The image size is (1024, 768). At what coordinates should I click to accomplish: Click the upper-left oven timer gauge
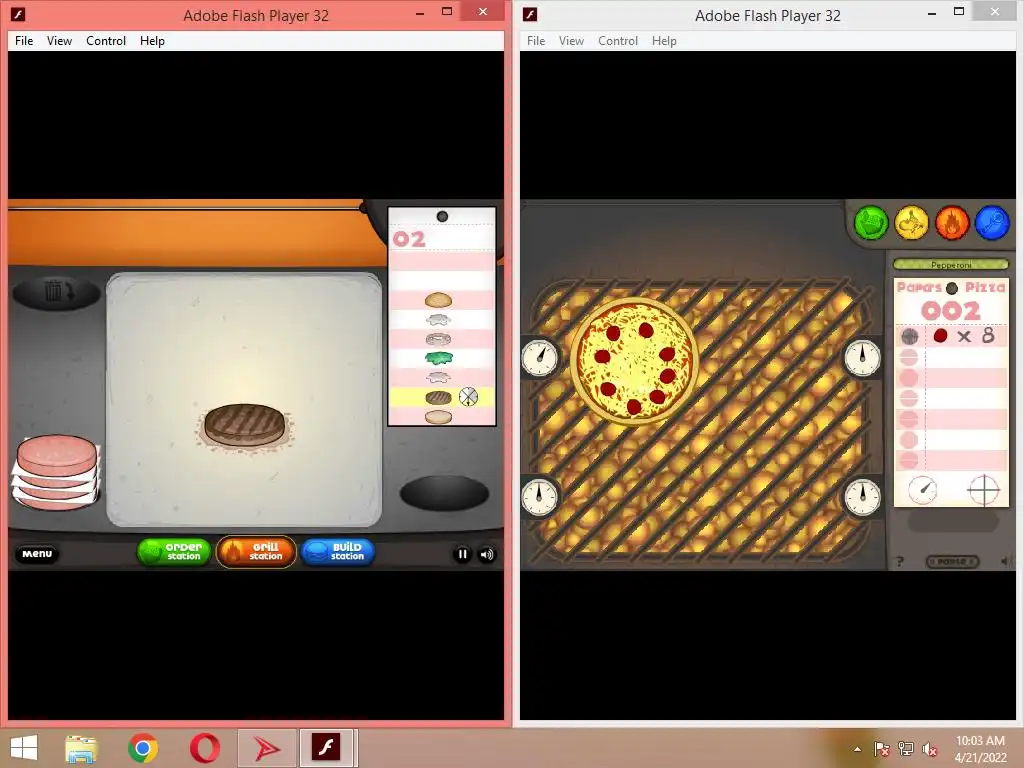point(540,357)
